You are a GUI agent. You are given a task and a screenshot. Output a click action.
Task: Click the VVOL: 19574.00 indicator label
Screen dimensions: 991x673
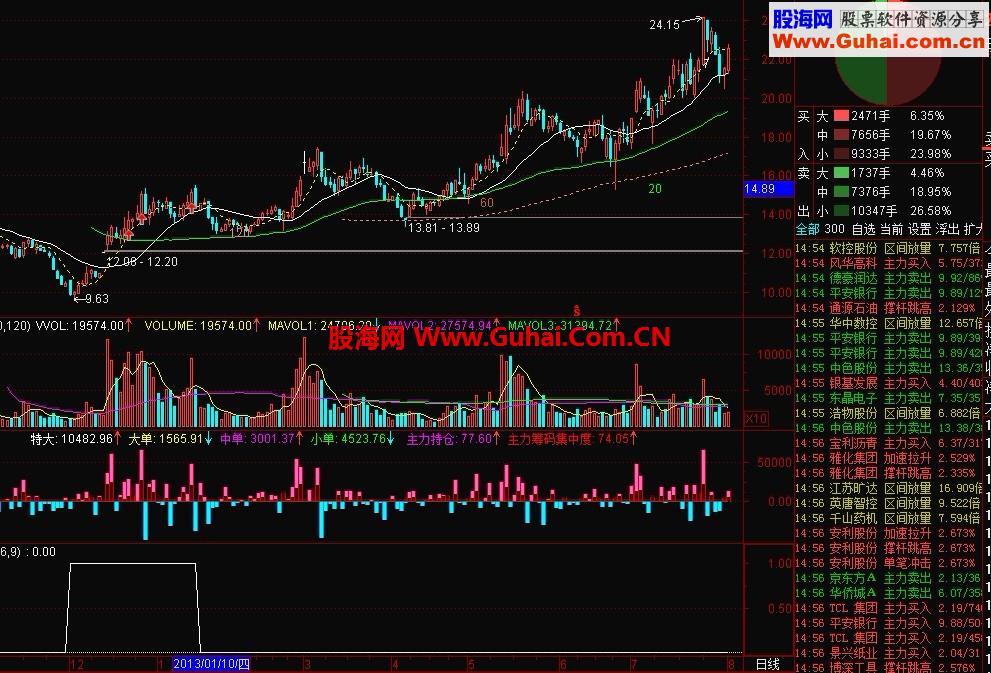coord(83,326)
